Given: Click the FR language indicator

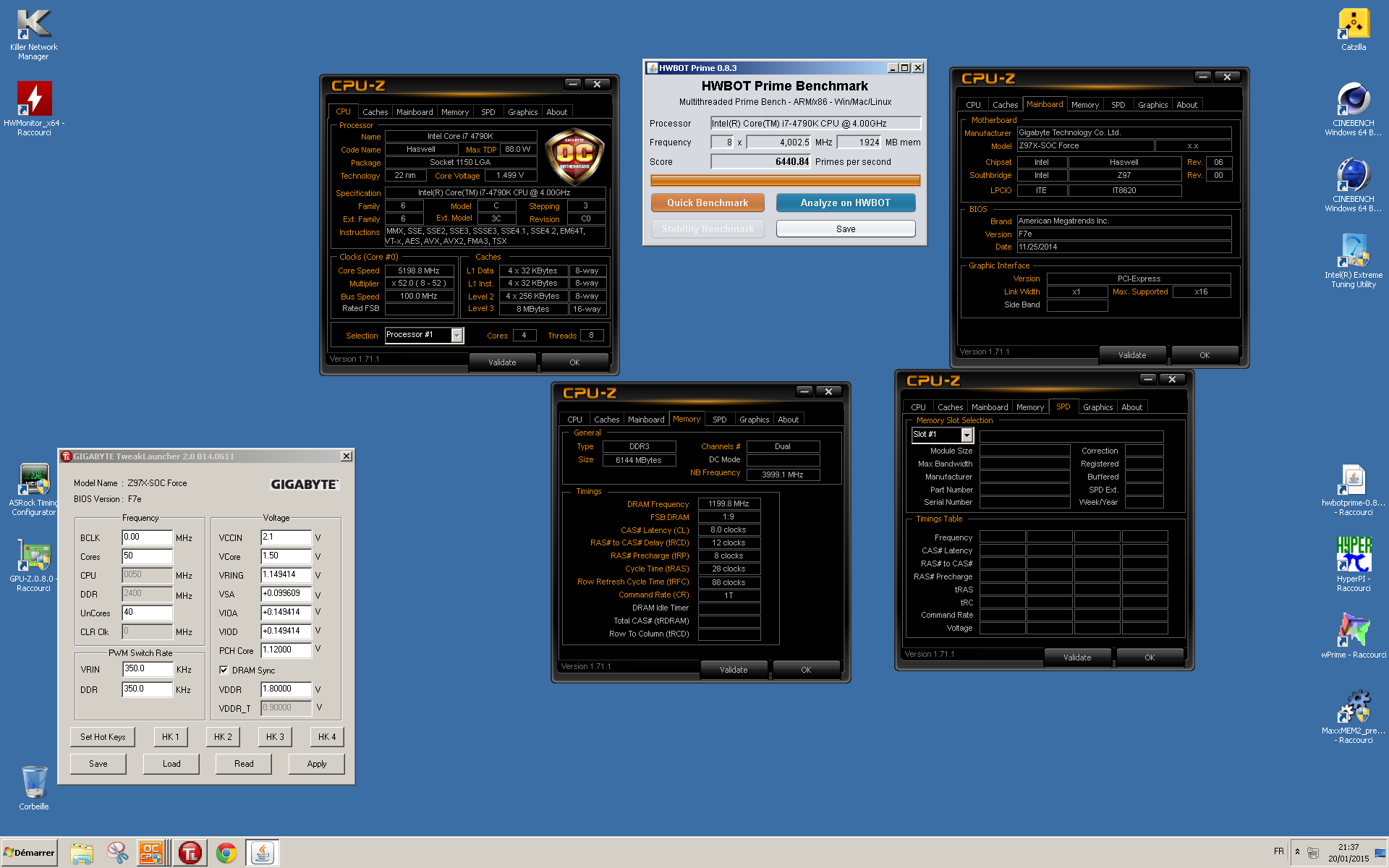Looking at the screenshot, I should click(x=1278, y=852).
